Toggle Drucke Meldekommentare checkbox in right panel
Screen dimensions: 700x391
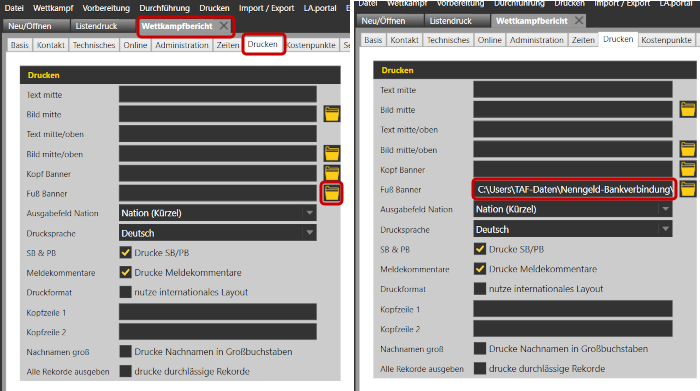pyautogui.click(x=480, y=269)
